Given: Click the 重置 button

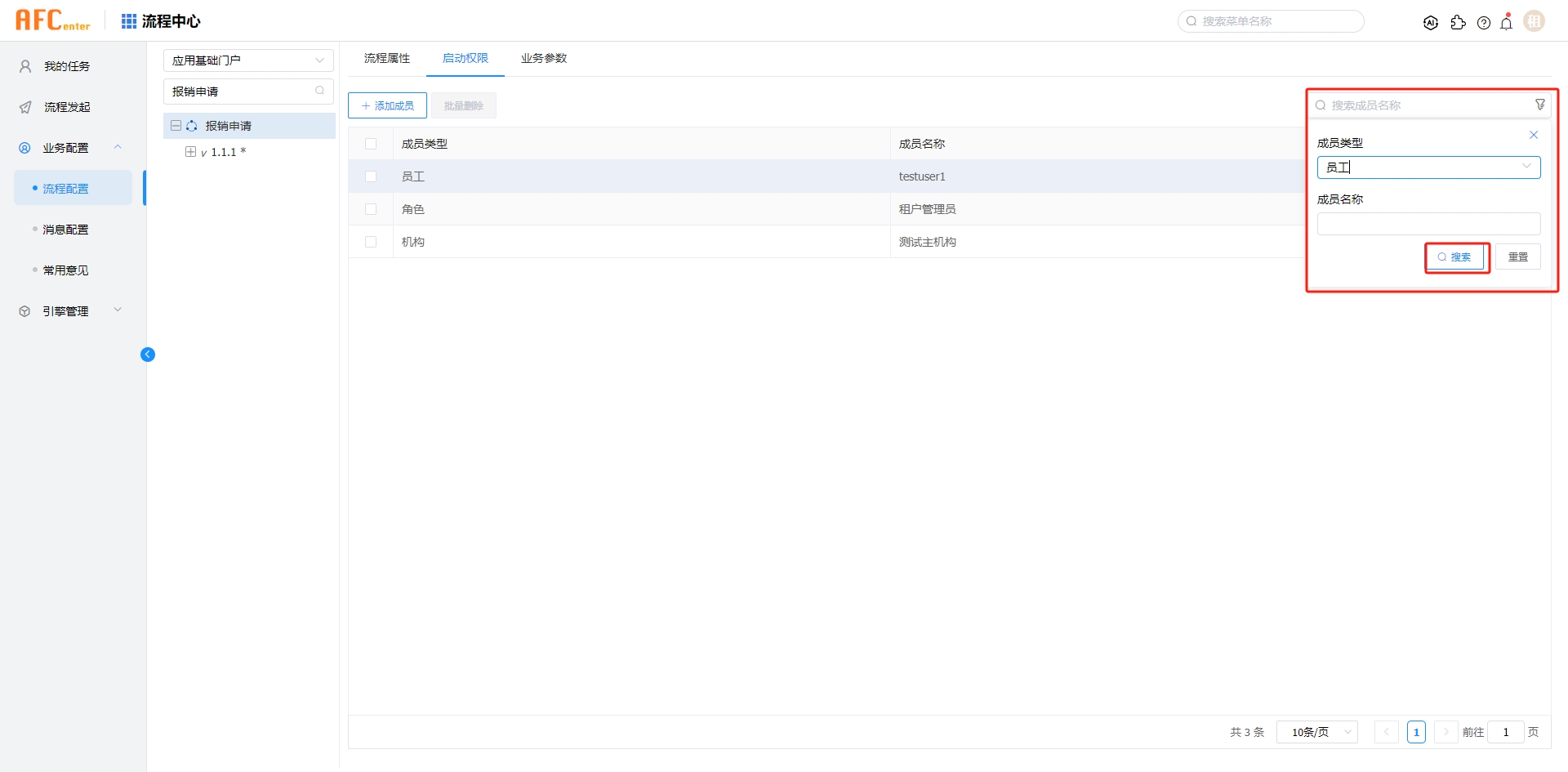Looking at the screenshot, I should coord(1517,257).
